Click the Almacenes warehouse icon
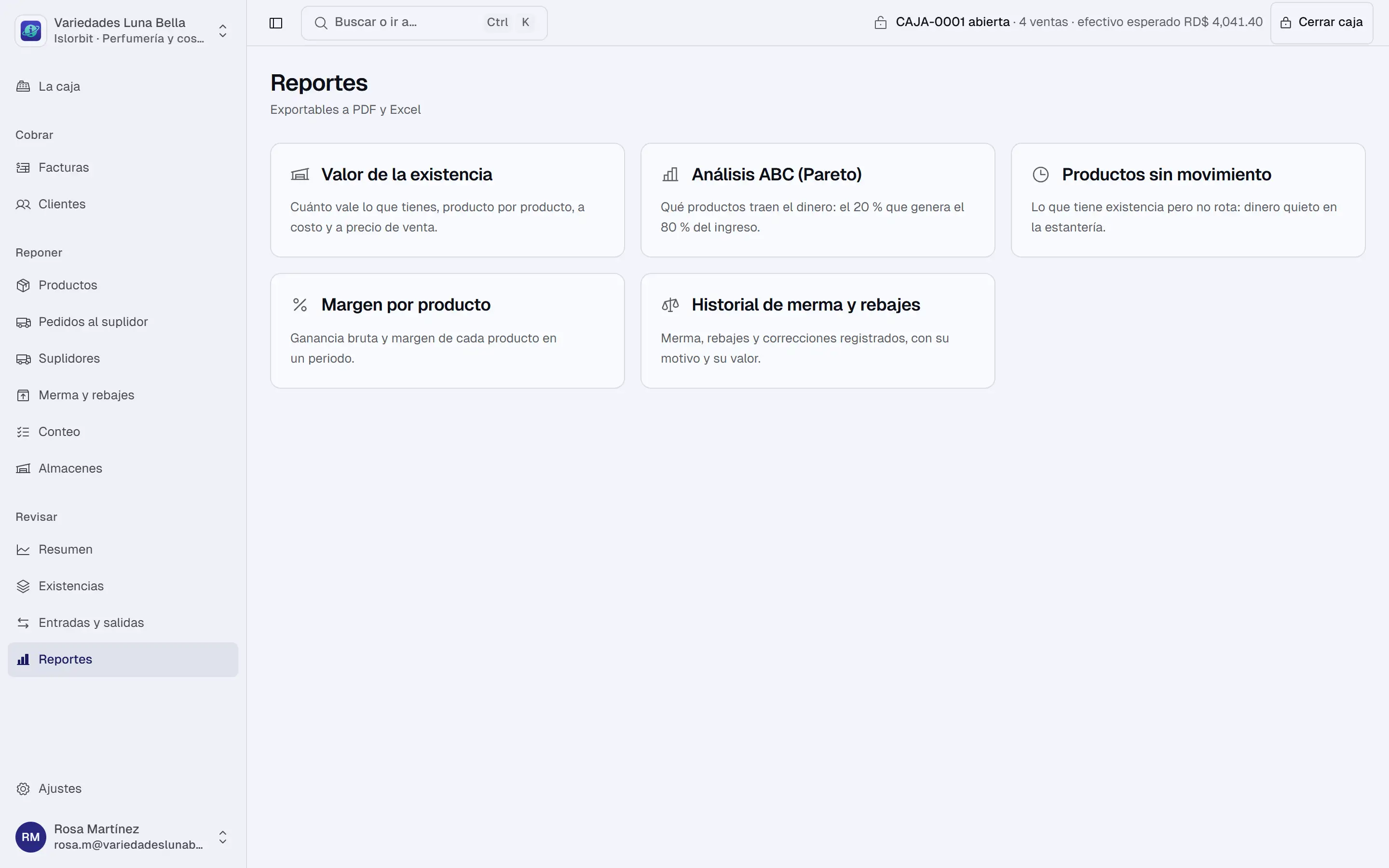 (x=23, y=469)
